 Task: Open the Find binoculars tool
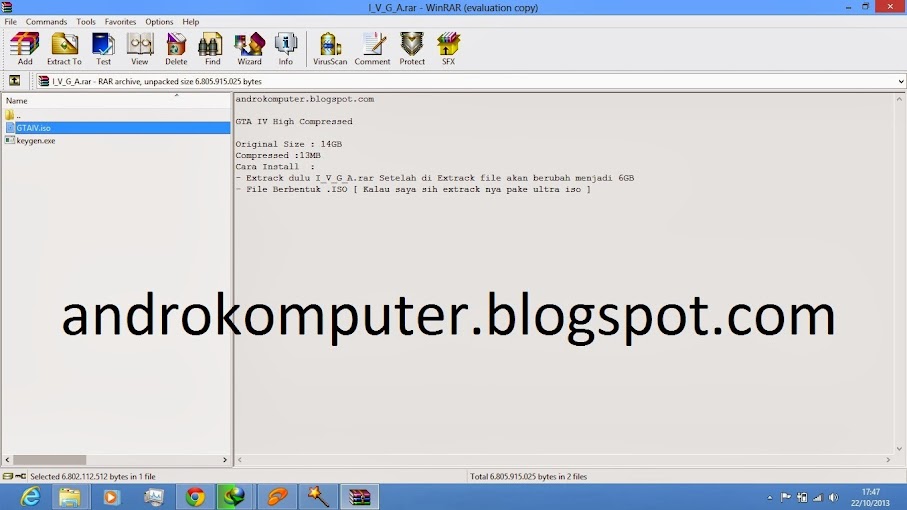(212, 49)
